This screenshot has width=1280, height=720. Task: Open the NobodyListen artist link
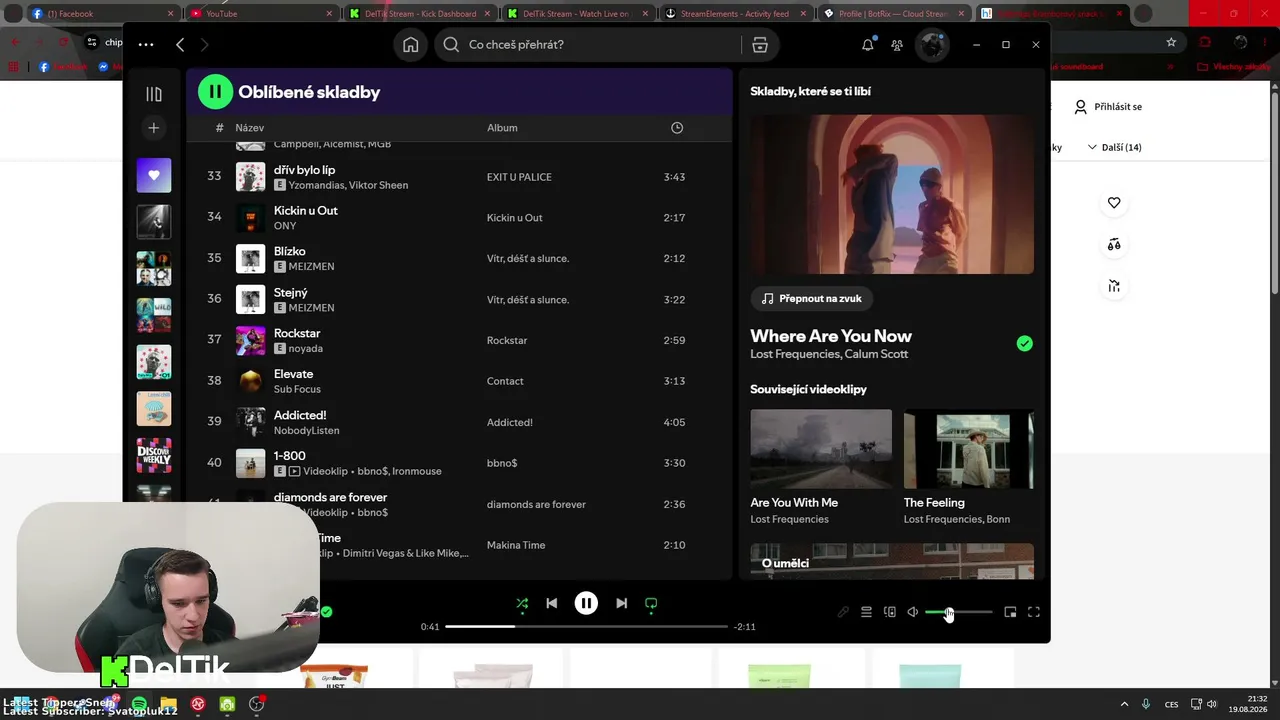[x=307, y=430]
